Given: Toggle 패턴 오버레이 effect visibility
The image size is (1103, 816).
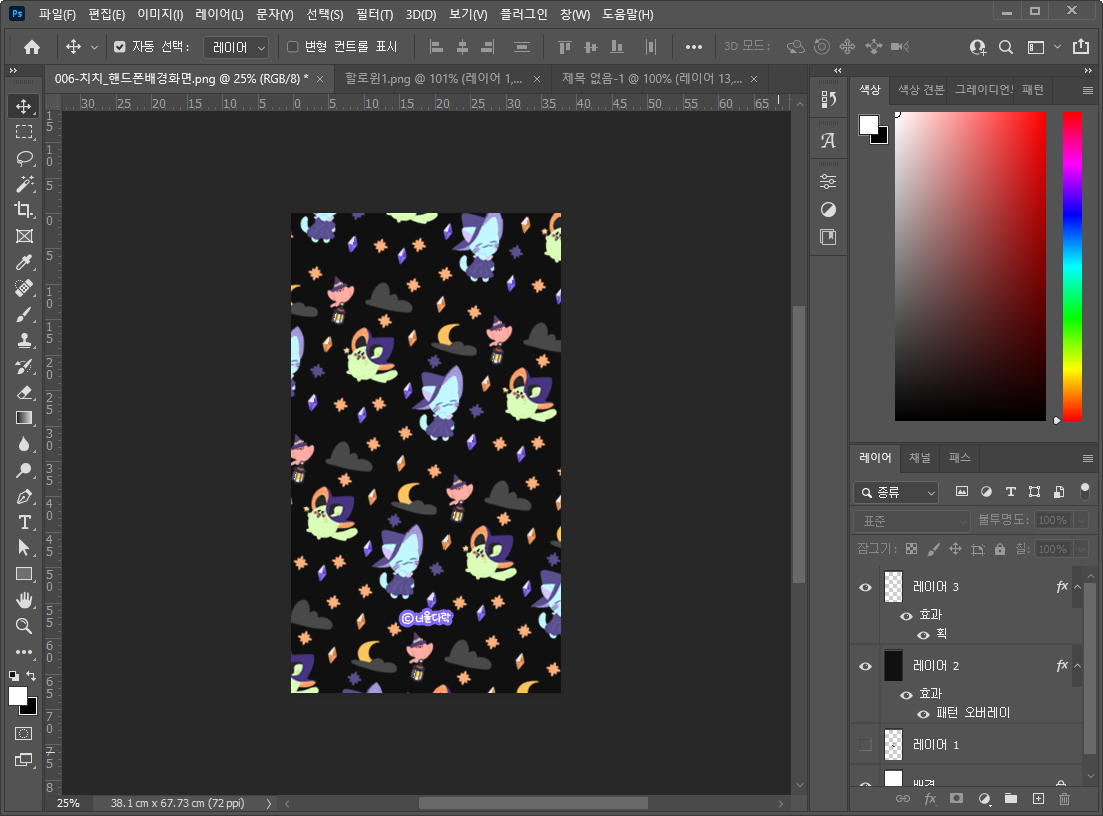Looking at the screenshot, I should coord(923,714).
